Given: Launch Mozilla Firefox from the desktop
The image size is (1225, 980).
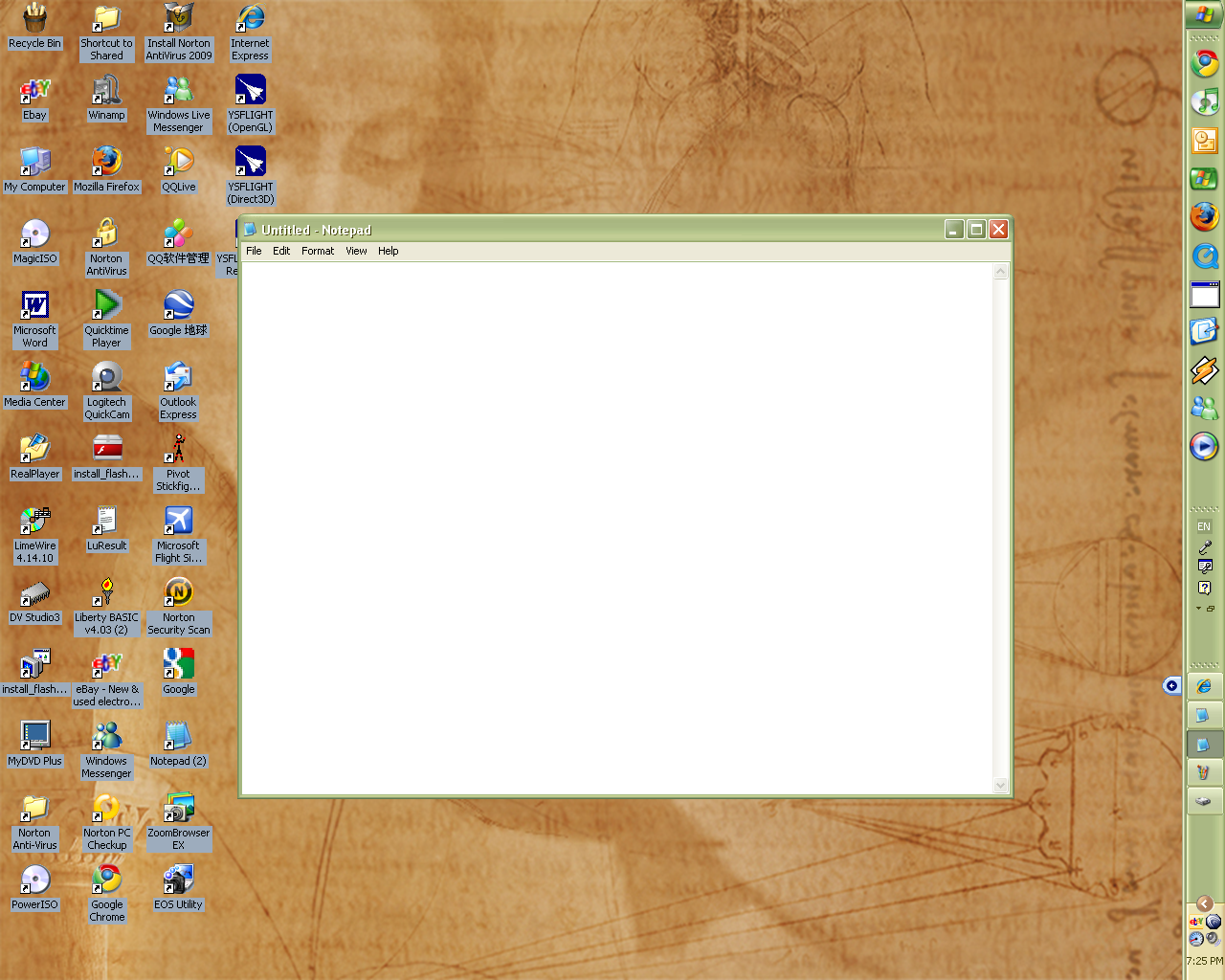Looking at the screenshot, I should coord(106,163).
